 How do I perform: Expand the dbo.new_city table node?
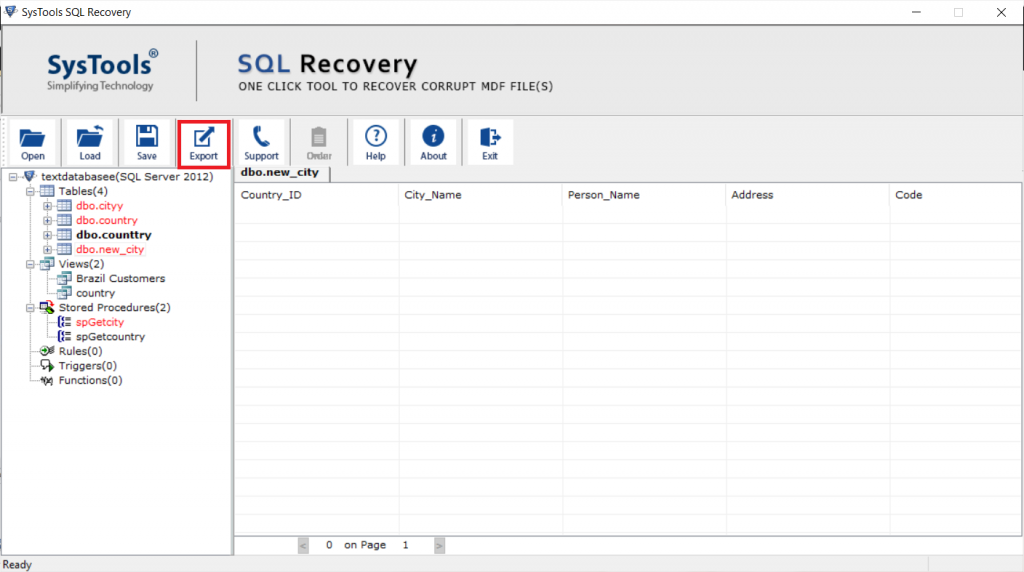pyautogui.click(x=47, y=249)
